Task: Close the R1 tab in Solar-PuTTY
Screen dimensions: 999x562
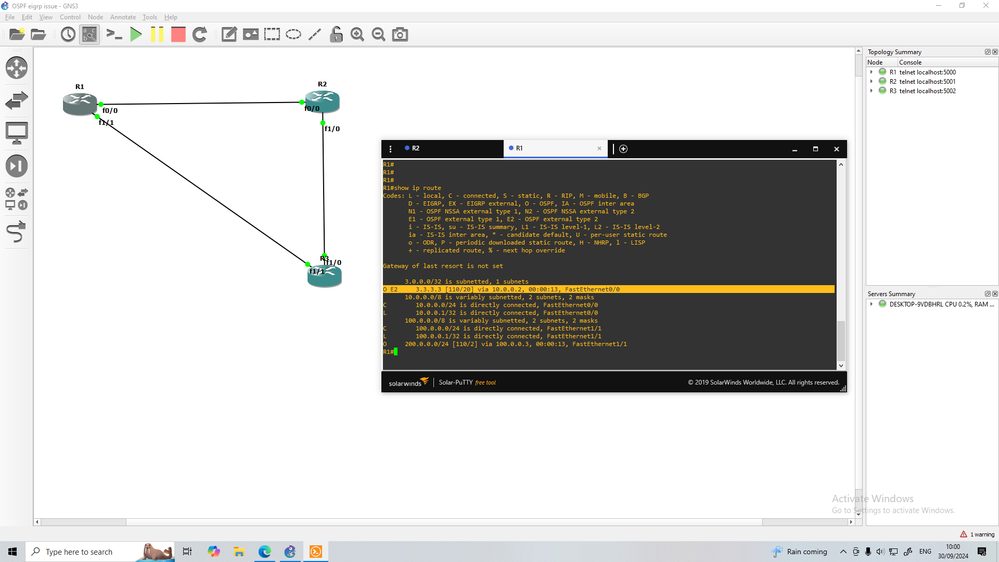Action: pos(599,148)
